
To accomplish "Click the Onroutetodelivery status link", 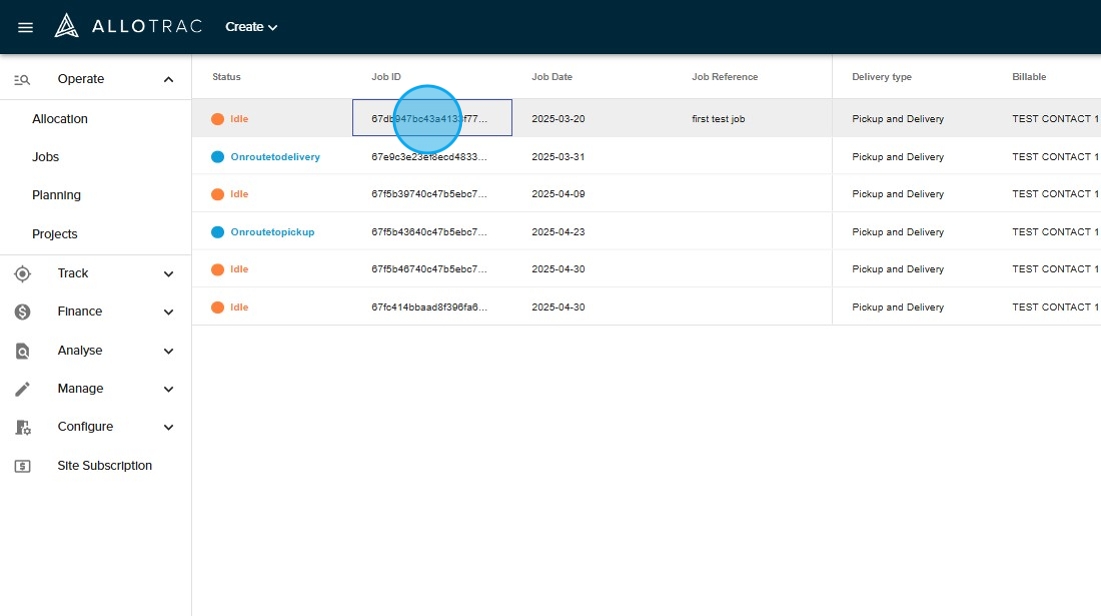I will click(x=275, y=157).
